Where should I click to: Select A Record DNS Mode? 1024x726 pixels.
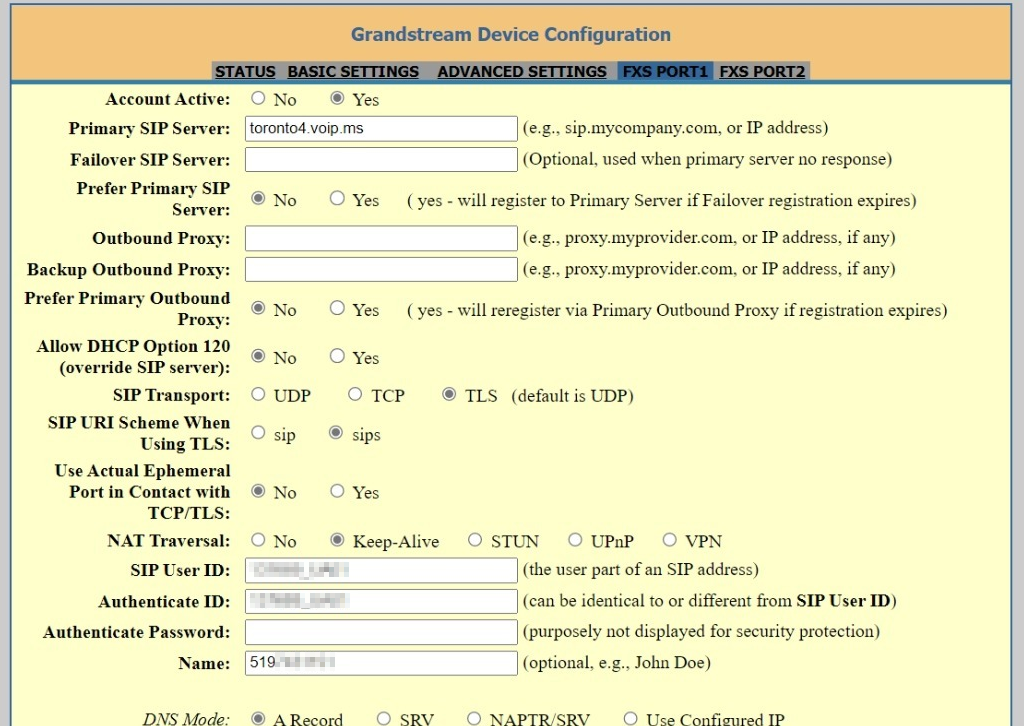pos(259,718)
